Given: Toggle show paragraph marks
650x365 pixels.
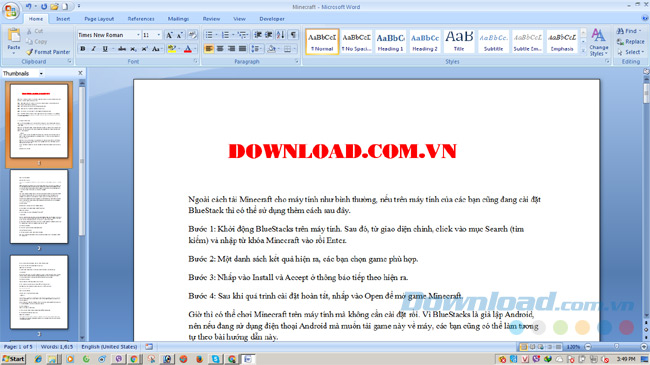Looking at the screenshot, I should [x=293, y=35].
